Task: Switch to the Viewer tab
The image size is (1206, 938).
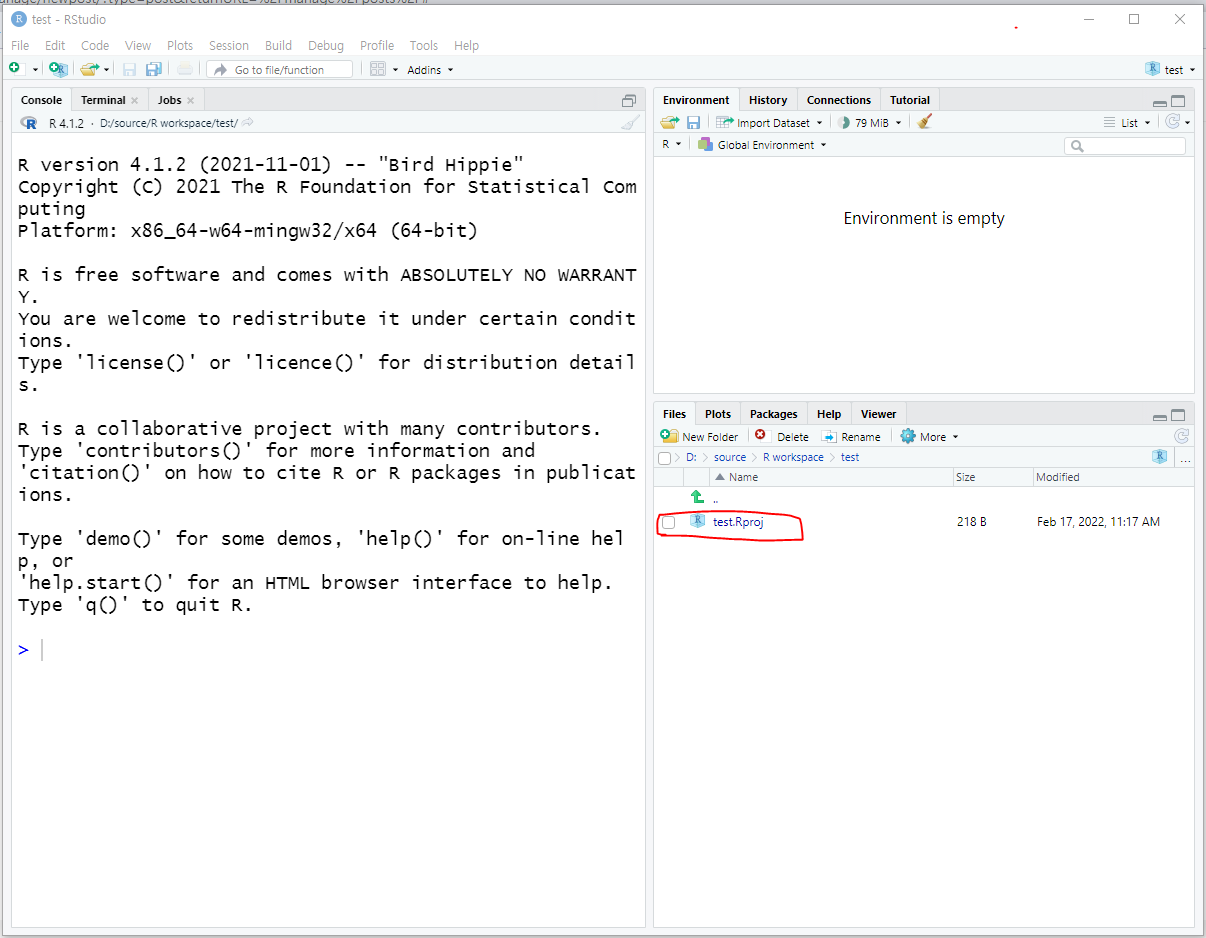Action: click(x=879, y=414)
